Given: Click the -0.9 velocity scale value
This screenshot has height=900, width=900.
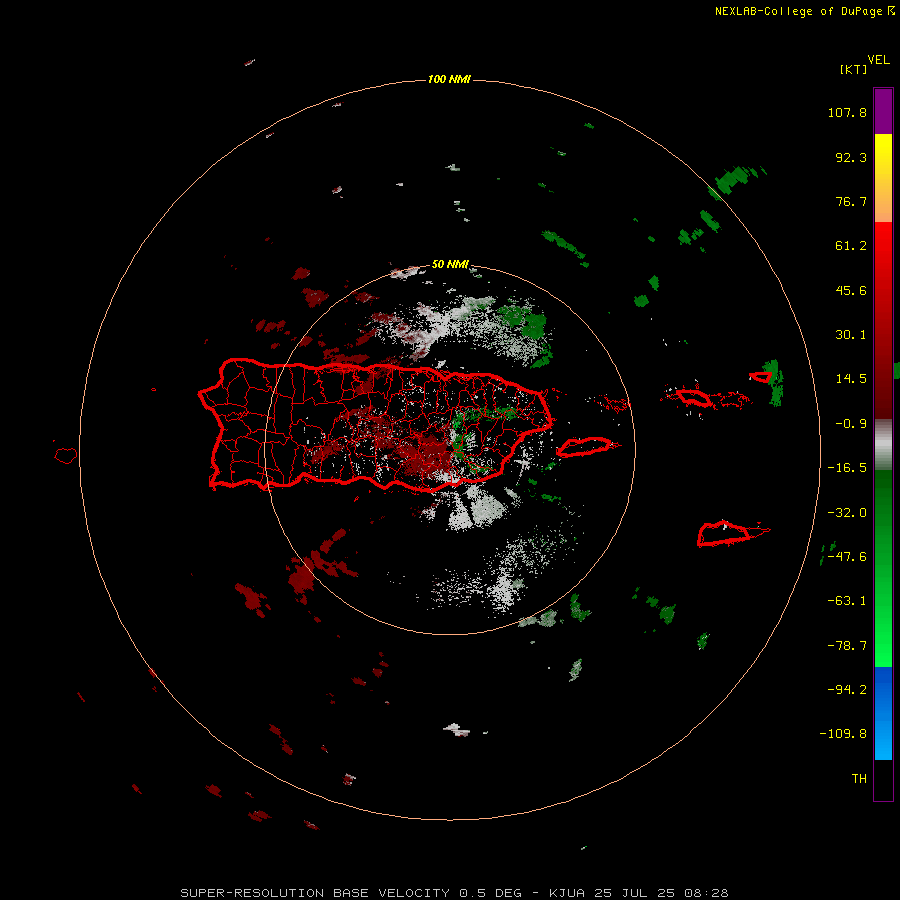Looking at the screenshot, I should coord(851,424).
